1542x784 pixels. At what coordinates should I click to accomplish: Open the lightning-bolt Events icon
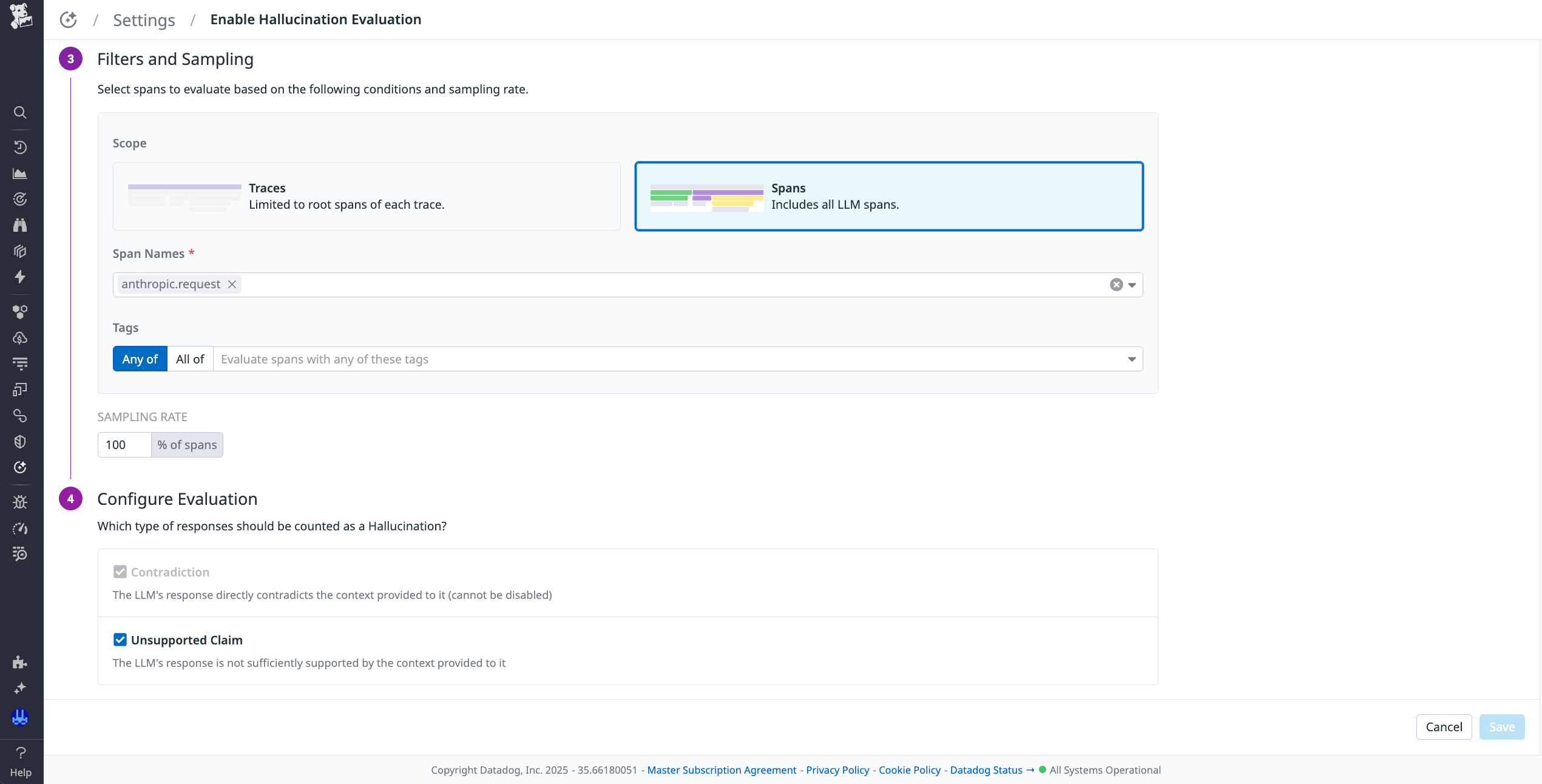(21, 277)
